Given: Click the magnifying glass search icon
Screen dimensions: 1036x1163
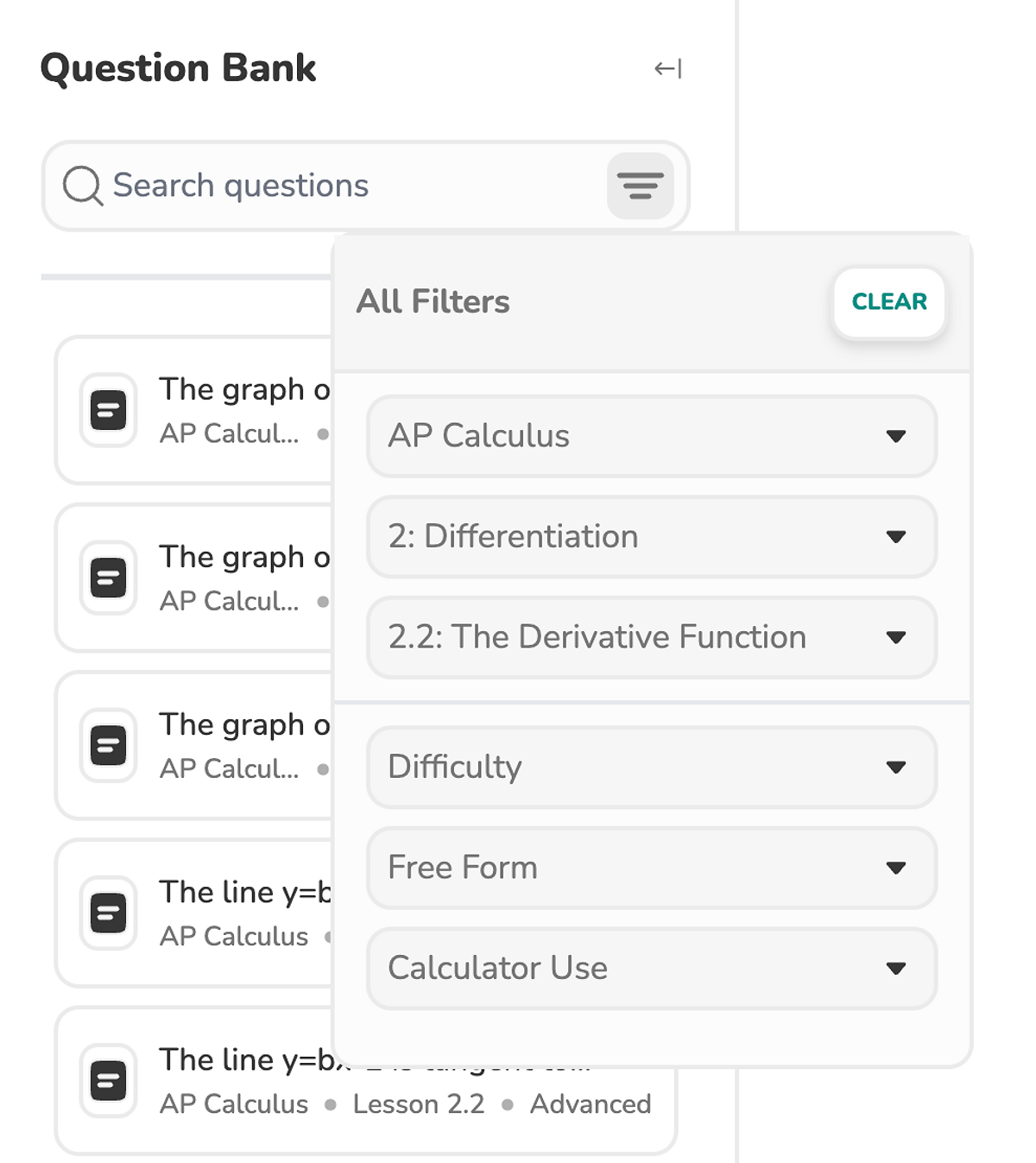Looking at the screenshot, I should point(83,186).
